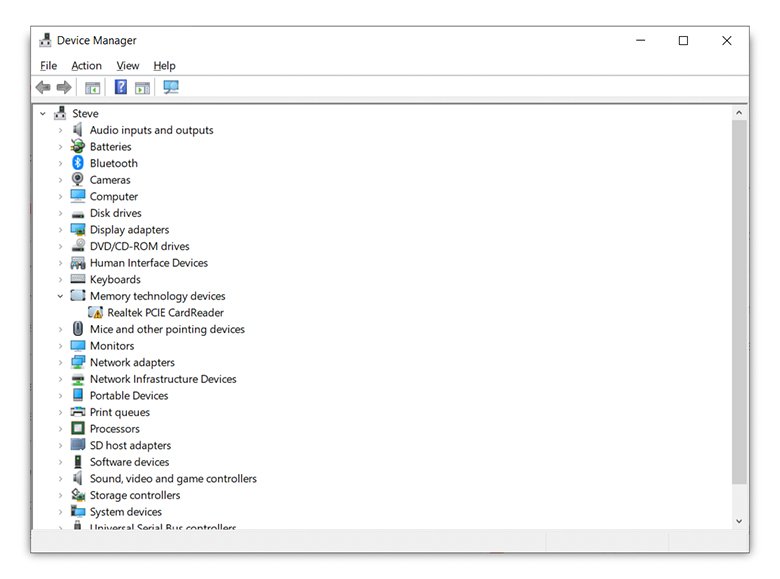Image resolution: width=780 pixels, height=579 pixels.
Task: Click the Help toolbar icon with question mark
Action: [x=121, y=88]
